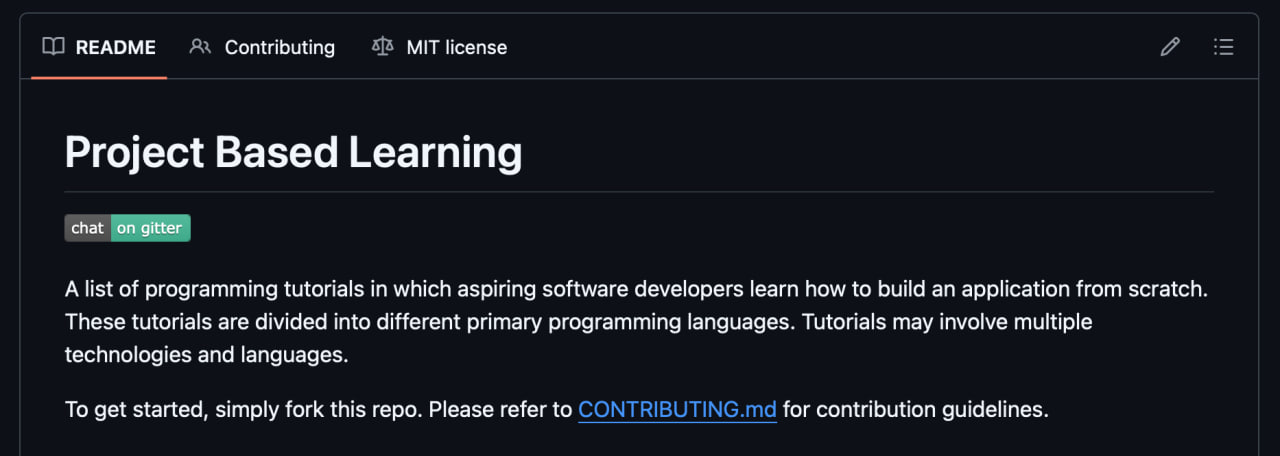Click the phrase "for contribution guidelines."
This screenshot has width=1280, height=456.
coord(916,409)
